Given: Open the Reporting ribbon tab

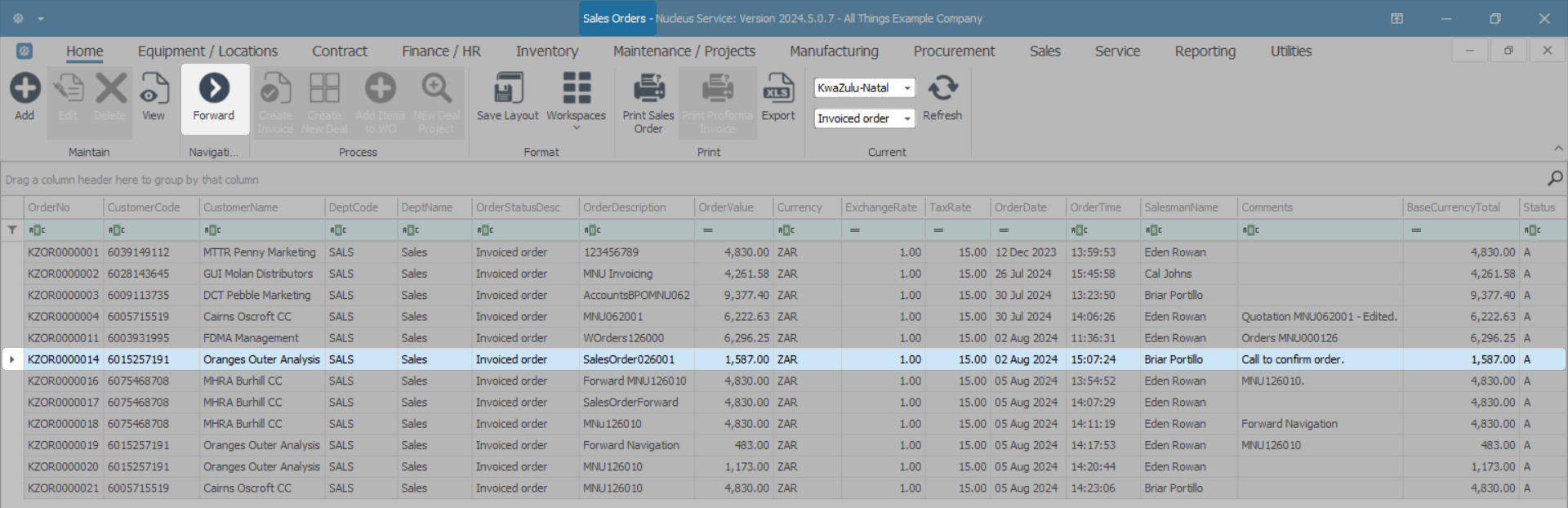Looking at the screenshot, I should coord(1205,51).
